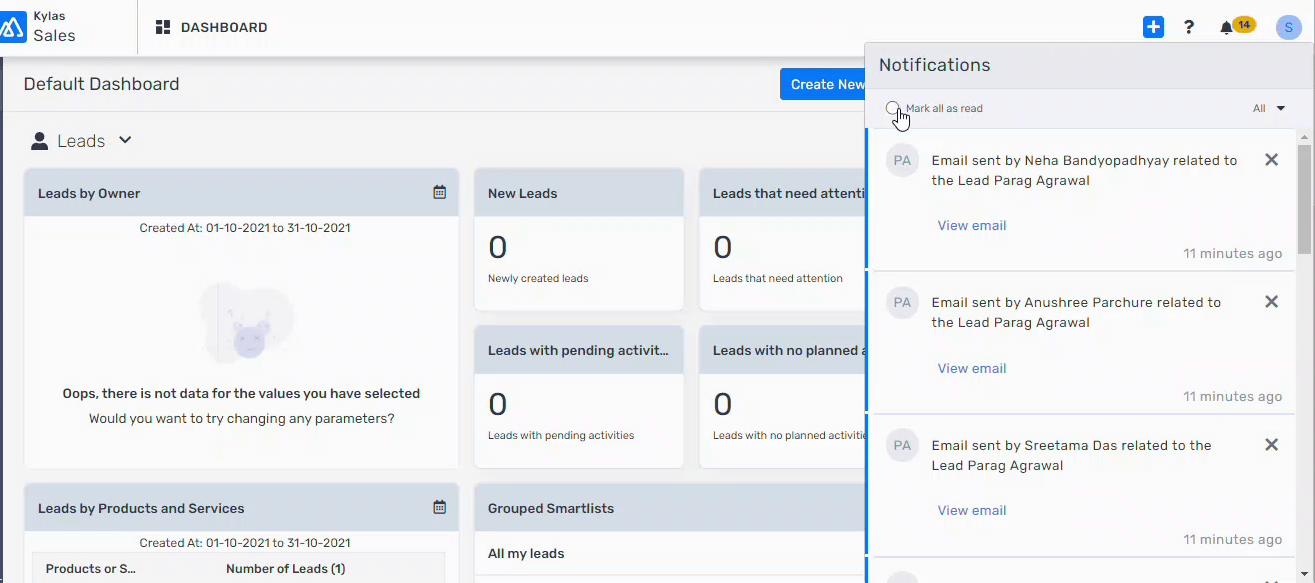The height and width of the screenshot is (583, 1315).
Task: Open the Dashboard grid menu icon
Action: tap(163, 27)
